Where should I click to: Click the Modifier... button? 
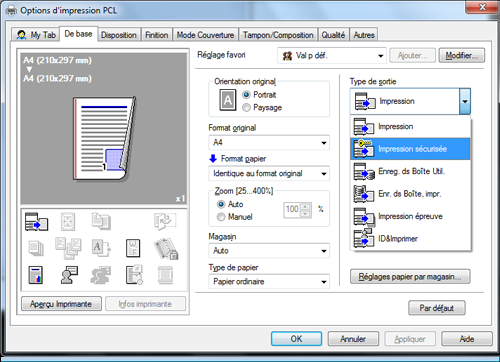pyautogui.click(x=462, y=55)
